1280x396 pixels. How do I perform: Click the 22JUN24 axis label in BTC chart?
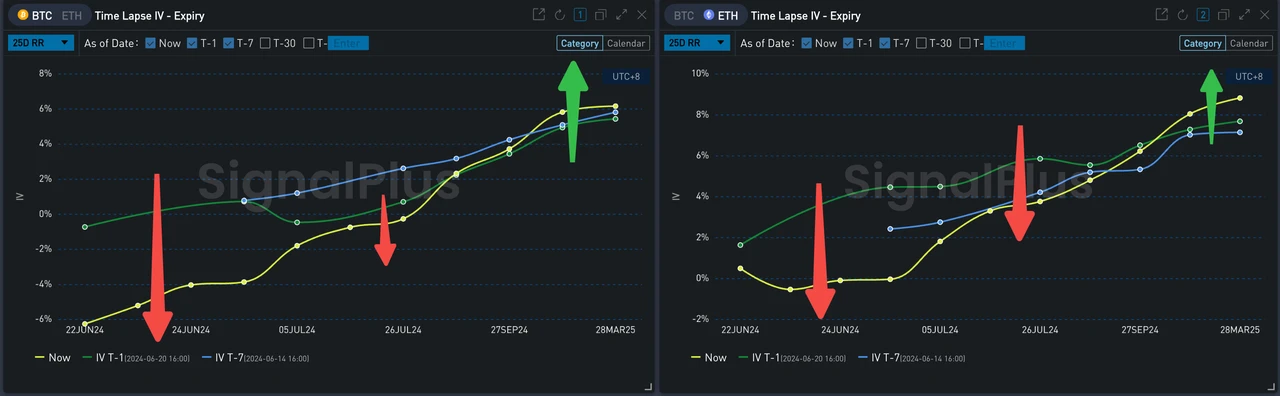point(85,329)
